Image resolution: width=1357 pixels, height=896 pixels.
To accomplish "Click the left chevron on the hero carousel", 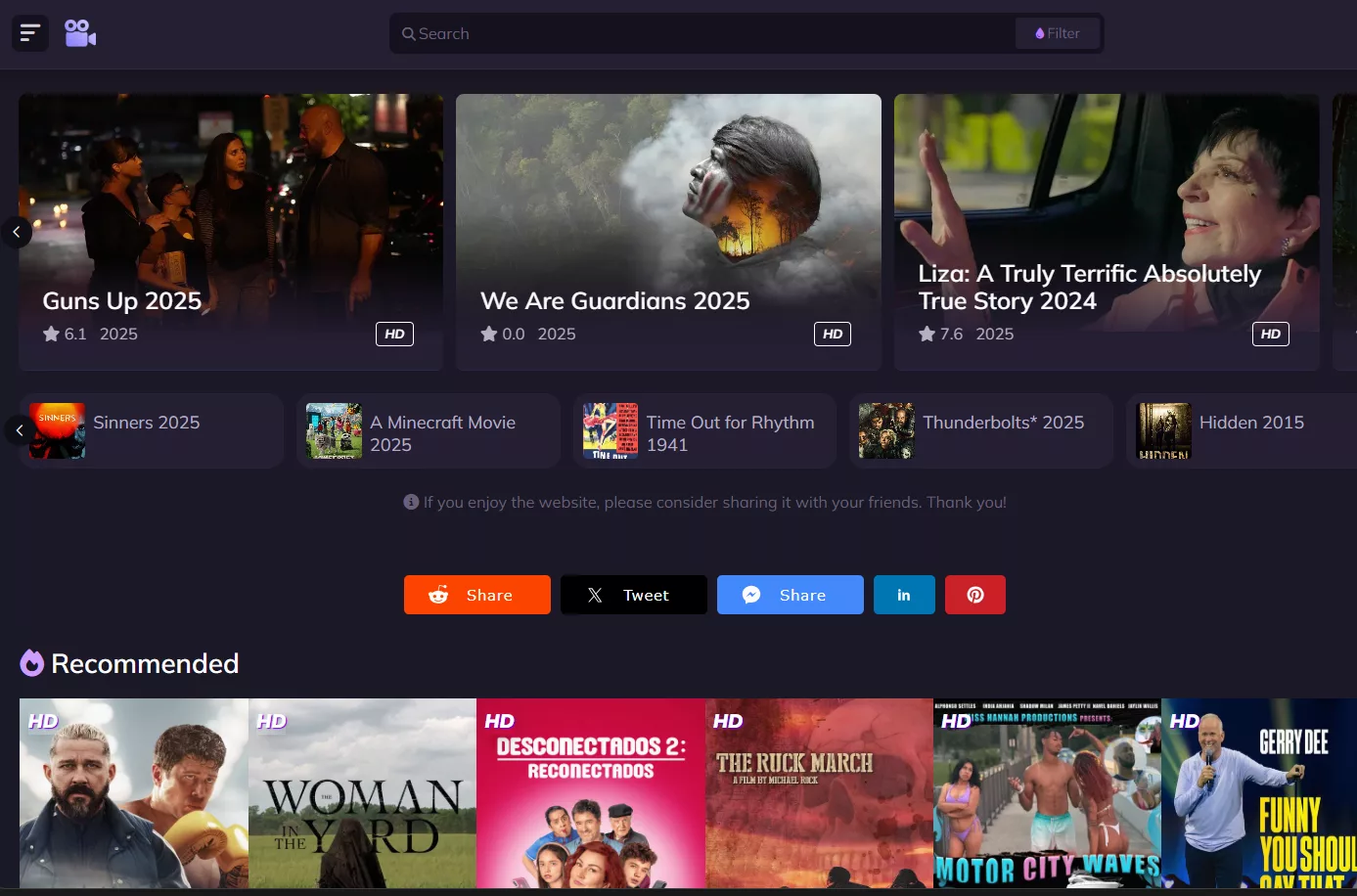I will tap(16, 232).
